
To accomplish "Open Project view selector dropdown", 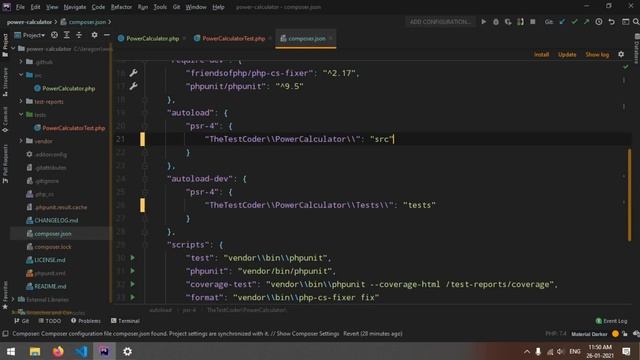I will (30, 35).
